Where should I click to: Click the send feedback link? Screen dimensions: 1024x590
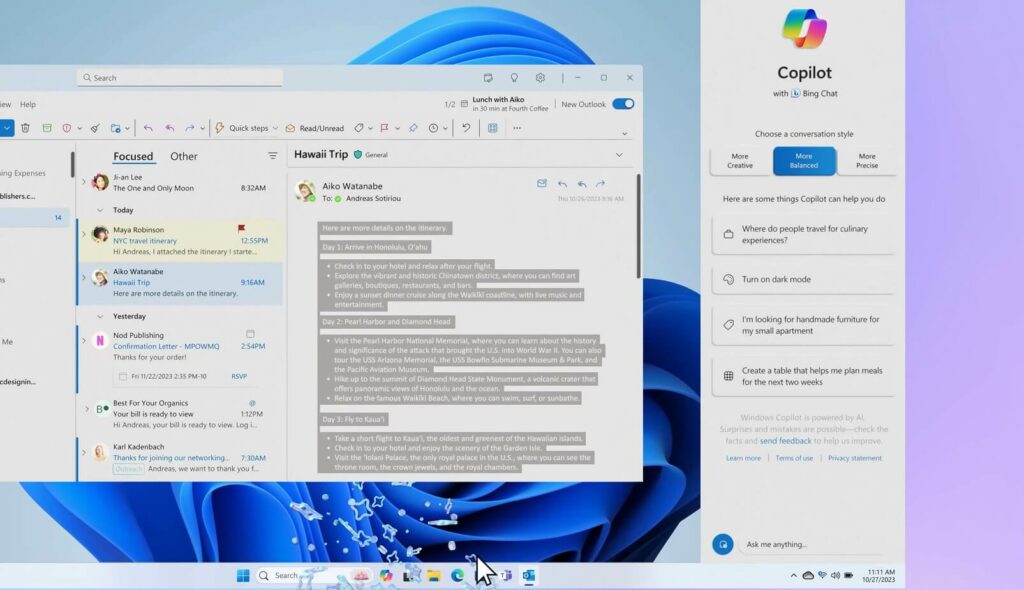[786, 440]
